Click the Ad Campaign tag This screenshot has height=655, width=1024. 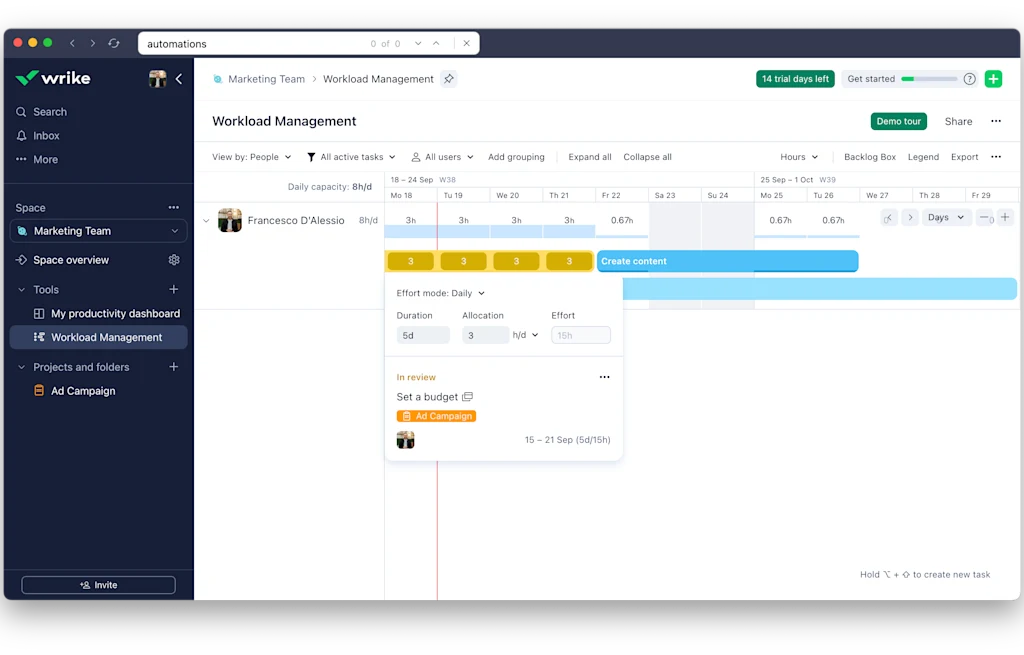pos(436,416)
